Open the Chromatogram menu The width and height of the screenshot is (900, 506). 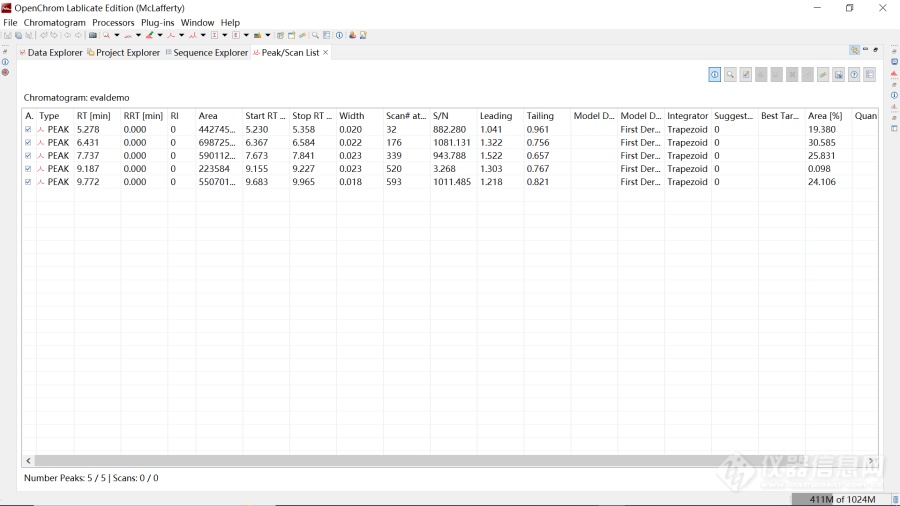coord(54,22)
